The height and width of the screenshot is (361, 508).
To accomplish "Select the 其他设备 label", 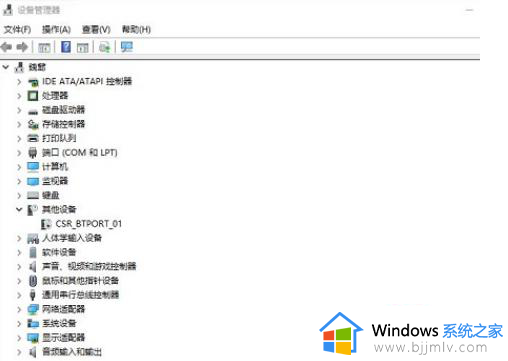I will 59,209.
